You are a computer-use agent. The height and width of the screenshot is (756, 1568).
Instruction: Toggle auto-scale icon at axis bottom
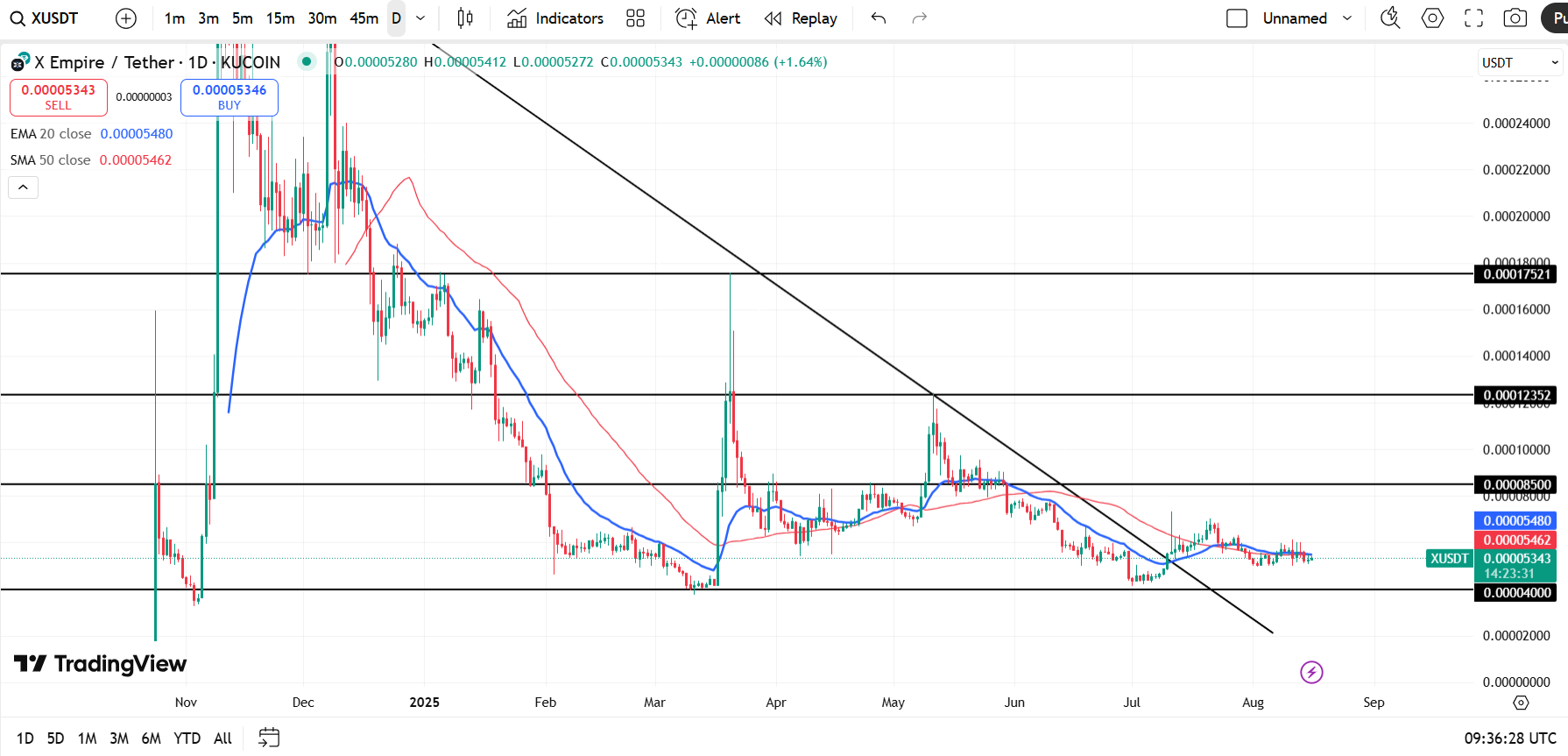[1521, 703]
